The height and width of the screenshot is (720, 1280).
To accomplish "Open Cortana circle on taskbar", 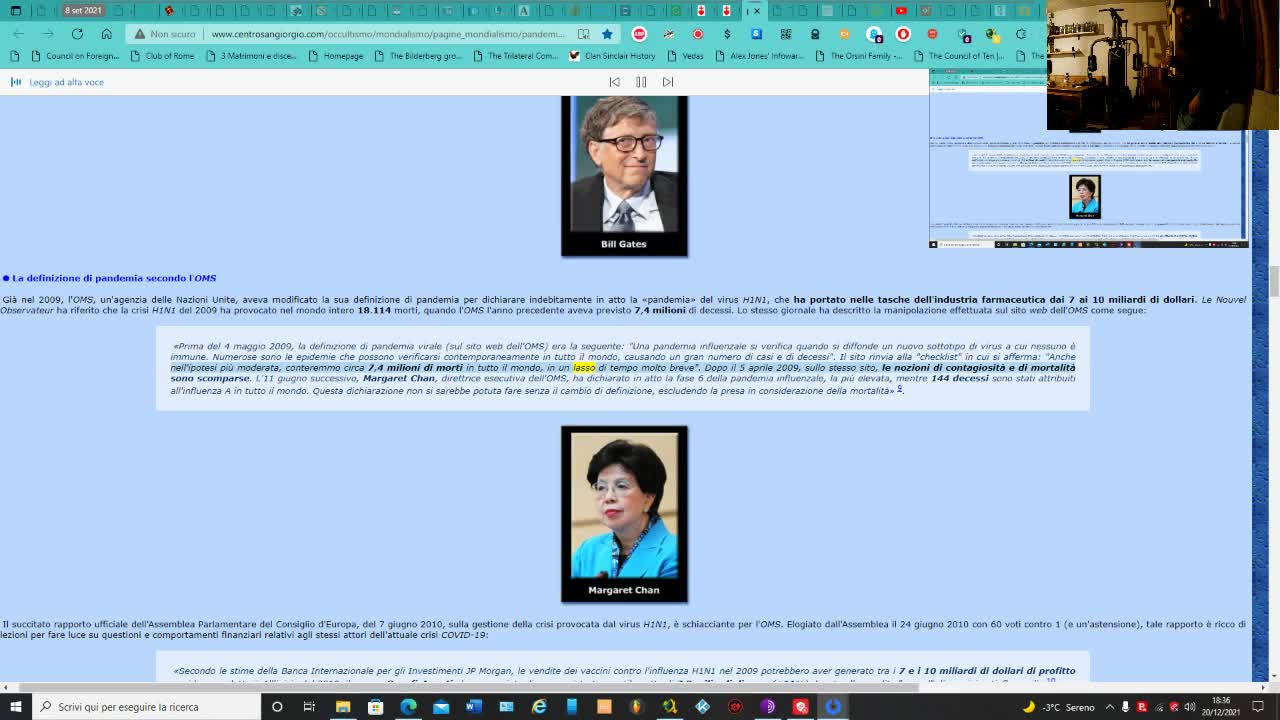I will tap(277, 707).
